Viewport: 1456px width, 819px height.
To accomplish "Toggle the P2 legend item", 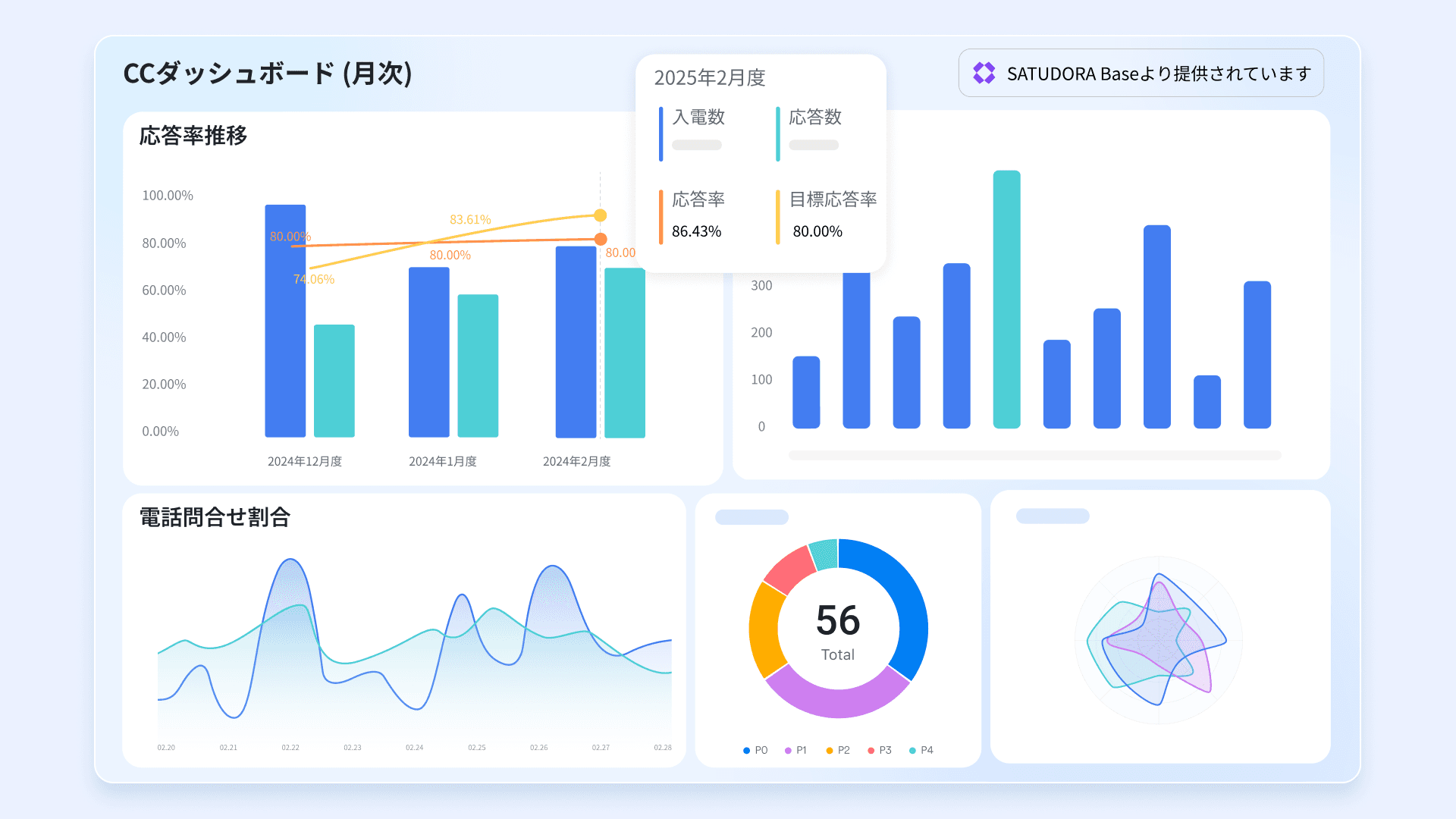I will (x=838, y=750).
